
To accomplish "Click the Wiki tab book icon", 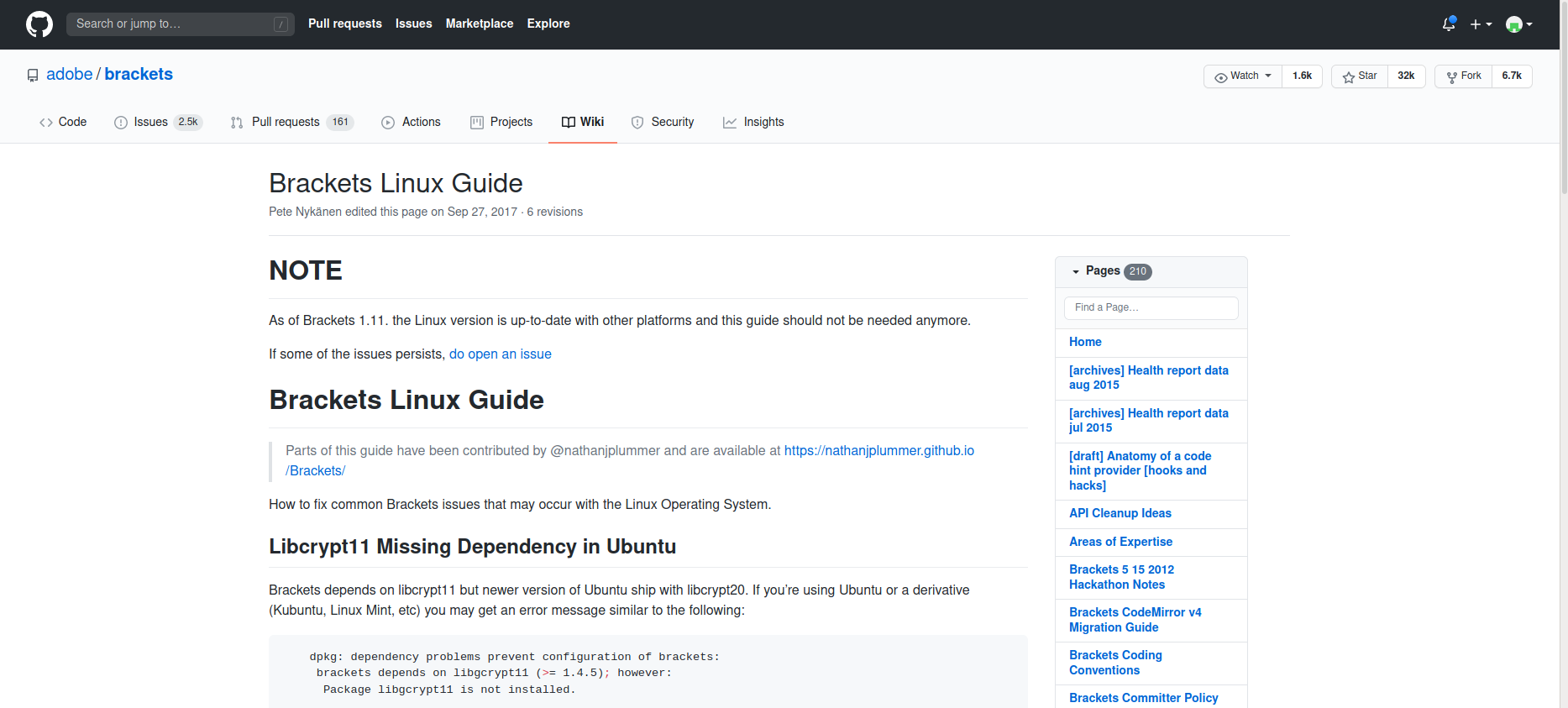I will pos(569,123).
